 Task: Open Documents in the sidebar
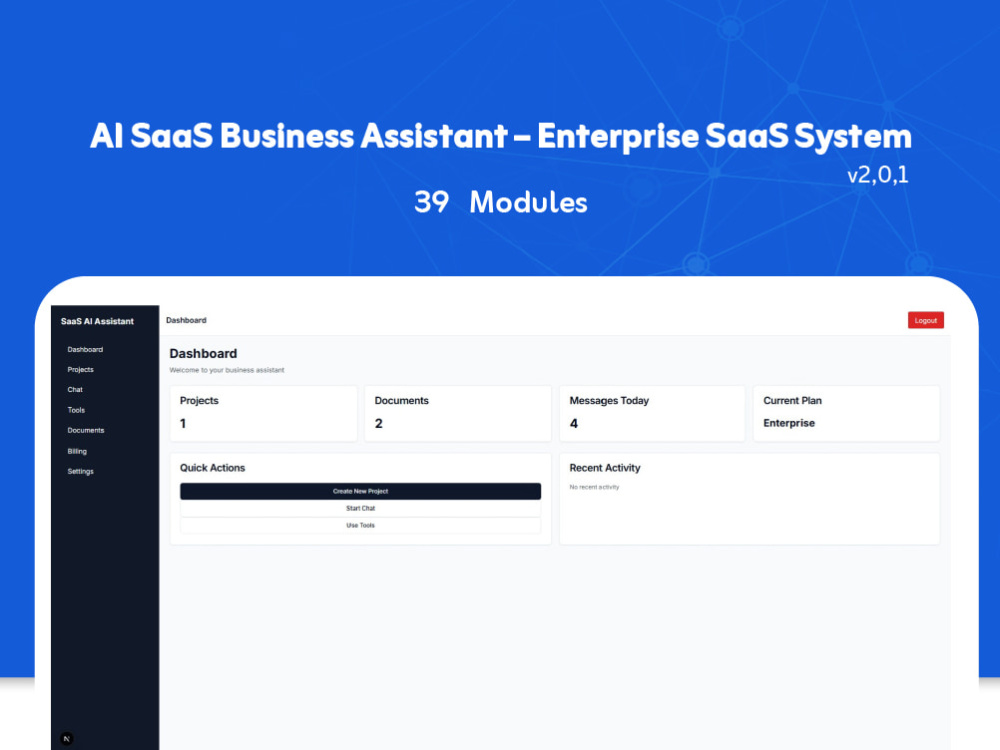(x=85, y=430)
